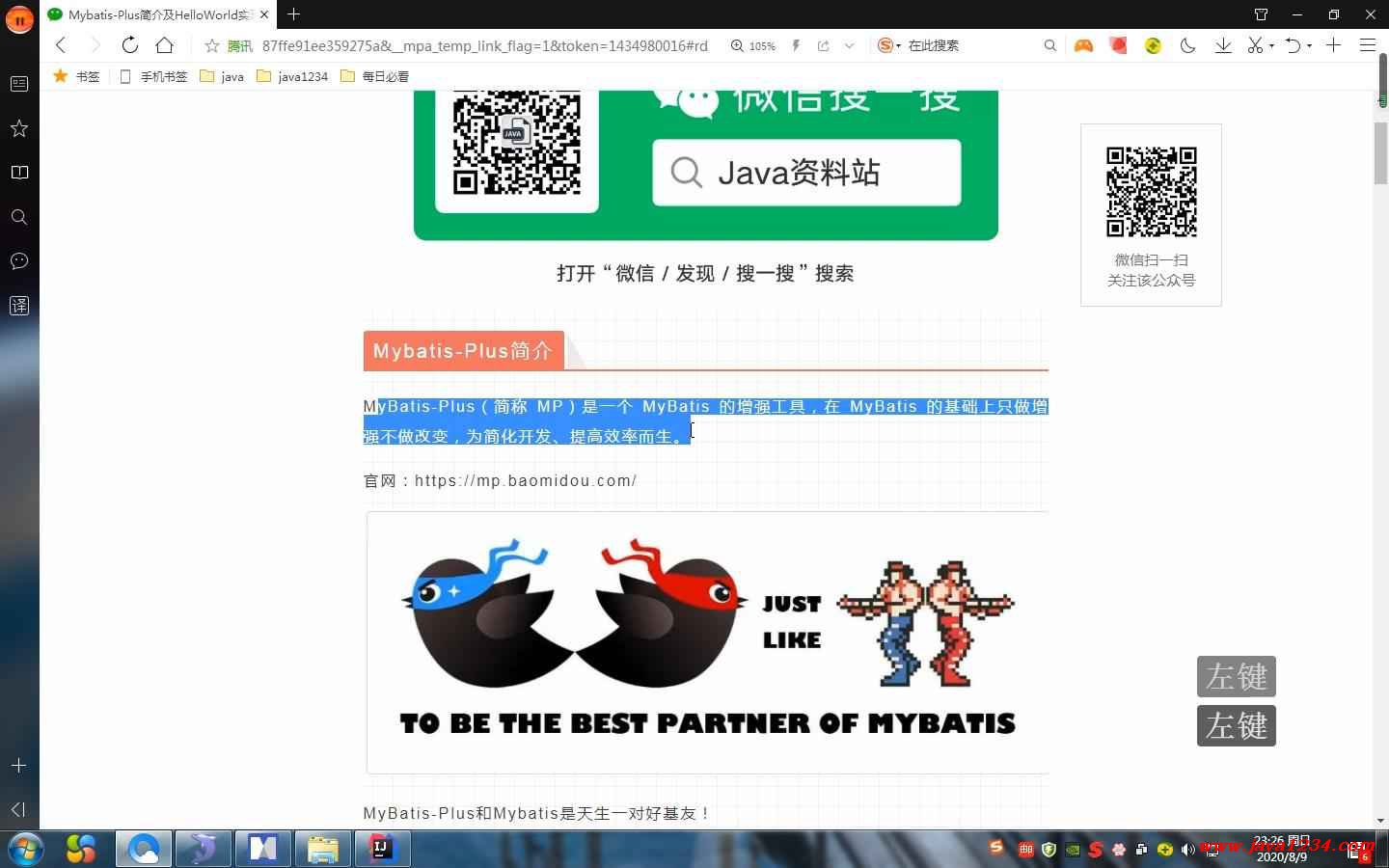Viewport: 1389px width, 868px height.
Task: Click the NVIDIA tray icon
Action: 1073,850
